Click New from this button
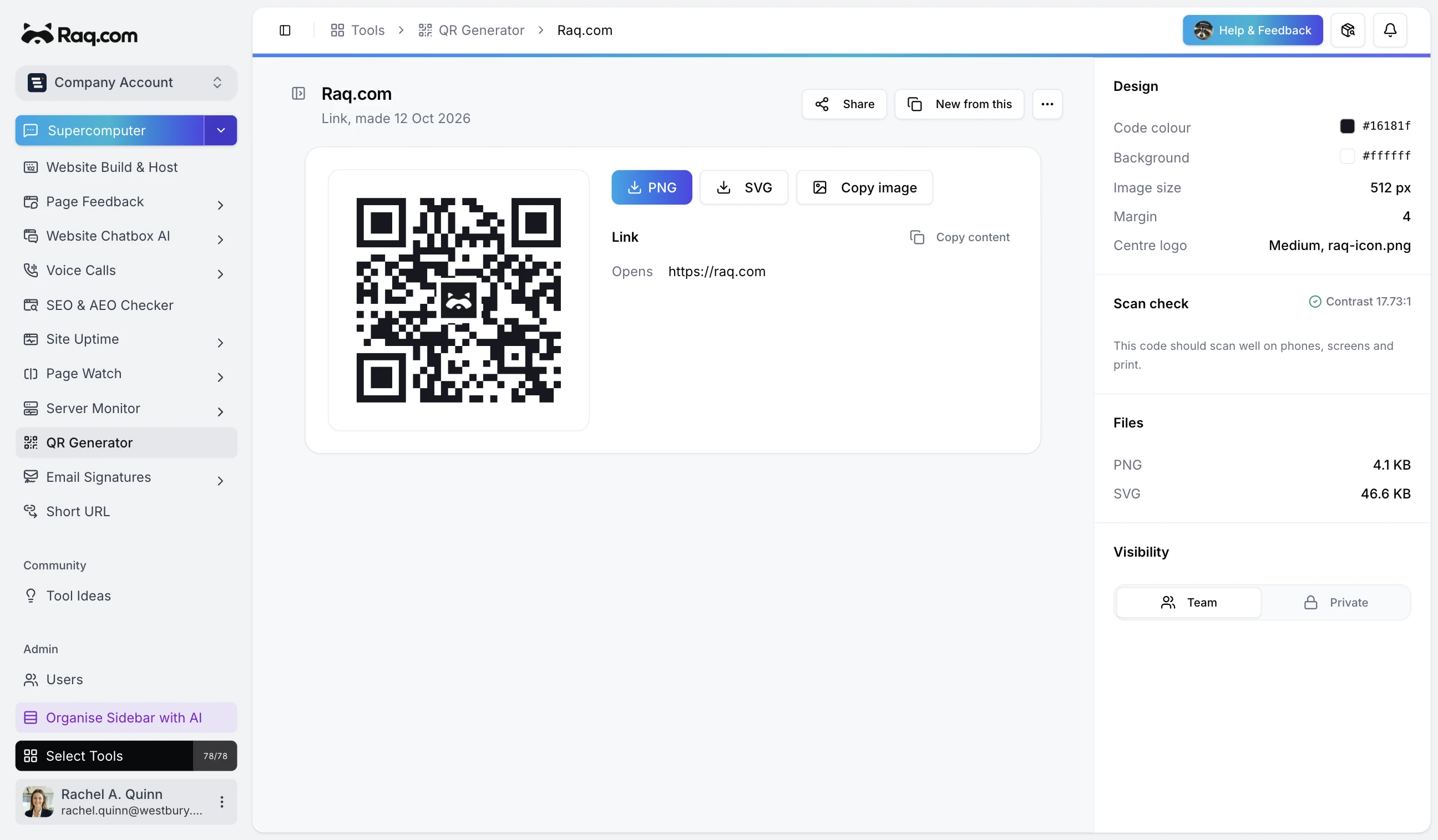Screen dimensions: 1438x840 tap(959, 104)
